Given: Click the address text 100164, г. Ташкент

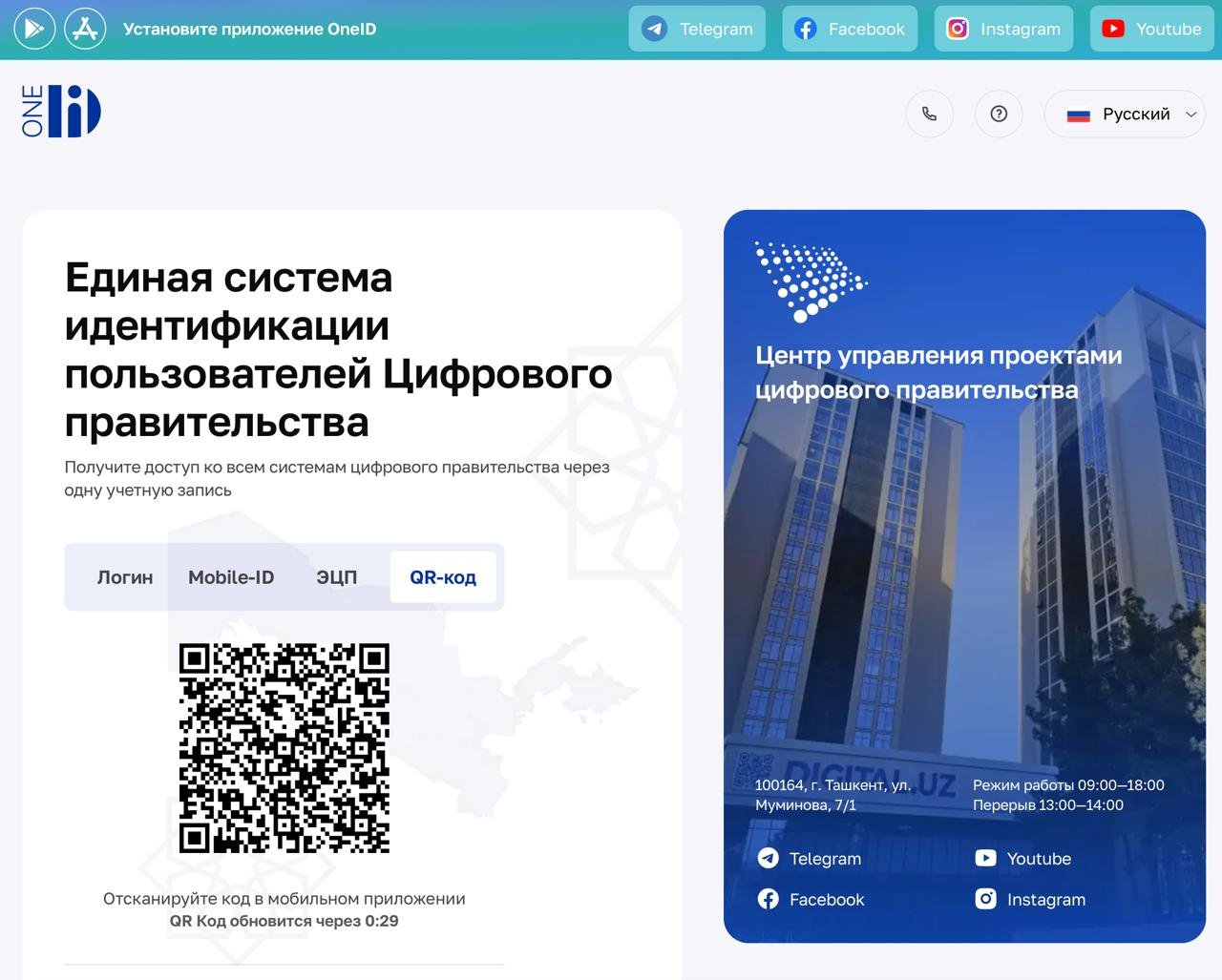Looking at the screenshot, I should click(832, 795).
